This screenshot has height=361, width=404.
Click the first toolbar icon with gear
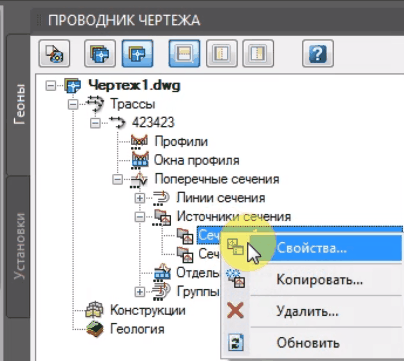click(x=54, y=53)
